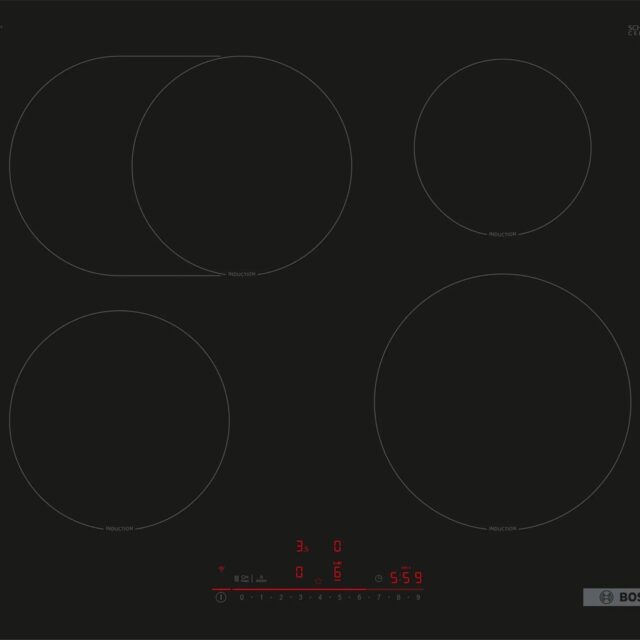The height and width of the screenshot is (640, 640).
Task: Set power level to 5 on slider
Action: [339, 597]
